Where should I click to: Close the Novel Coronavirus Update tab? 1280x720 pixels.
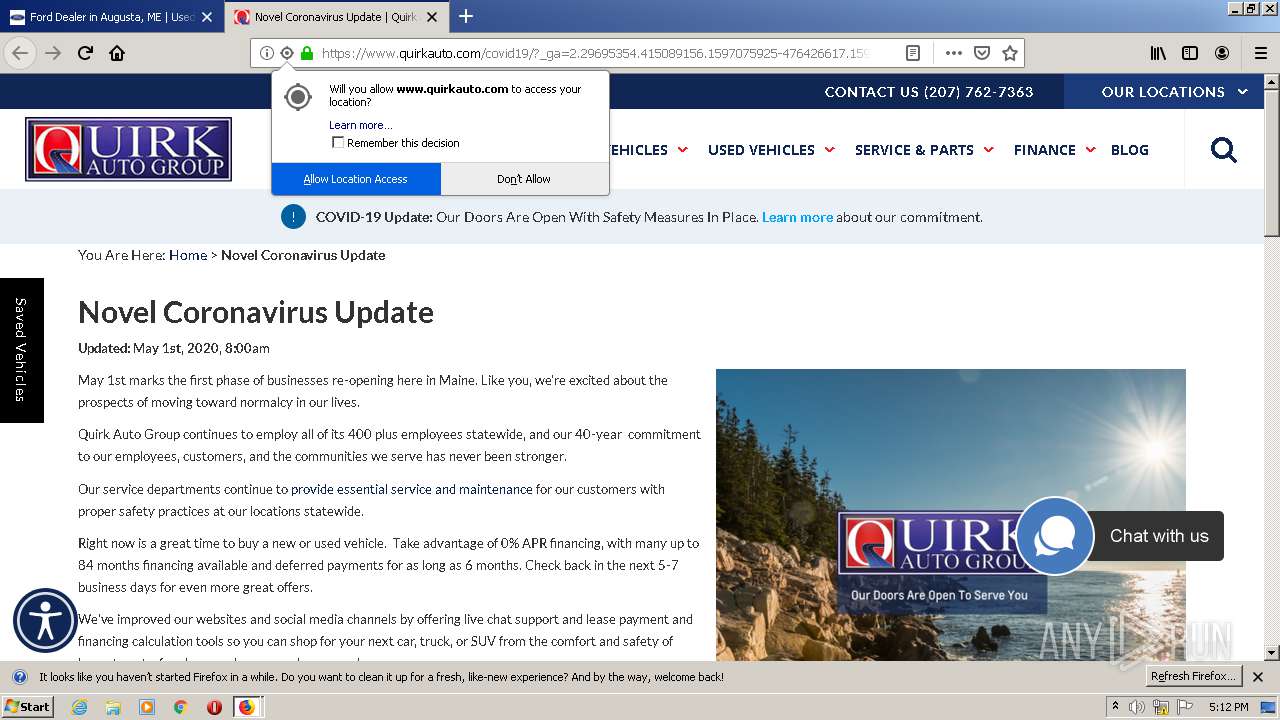click(432, 17)
